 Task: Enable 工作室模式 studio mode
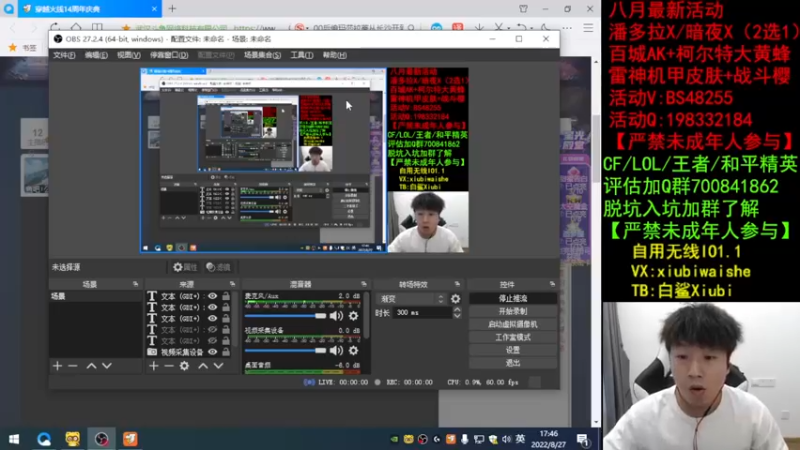tap(513, 337)
